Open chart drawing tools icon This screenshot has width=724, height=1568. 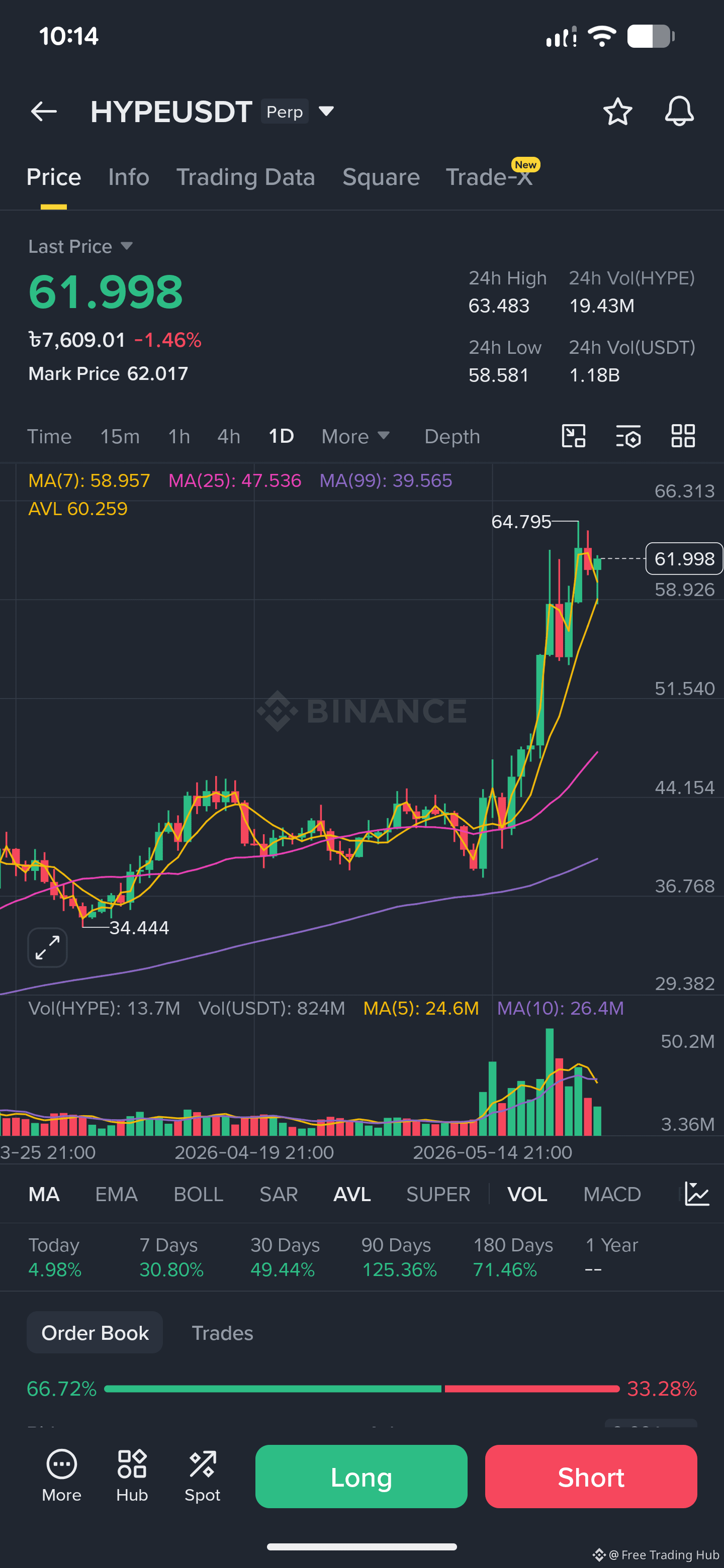(x=573, y=436)
